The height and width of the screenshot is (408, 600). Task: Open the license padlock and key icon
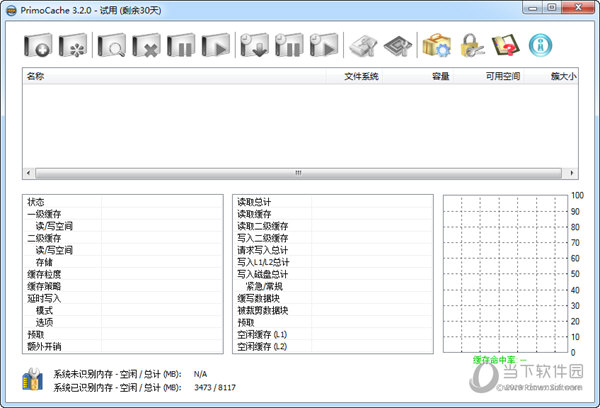pos(471,45)
